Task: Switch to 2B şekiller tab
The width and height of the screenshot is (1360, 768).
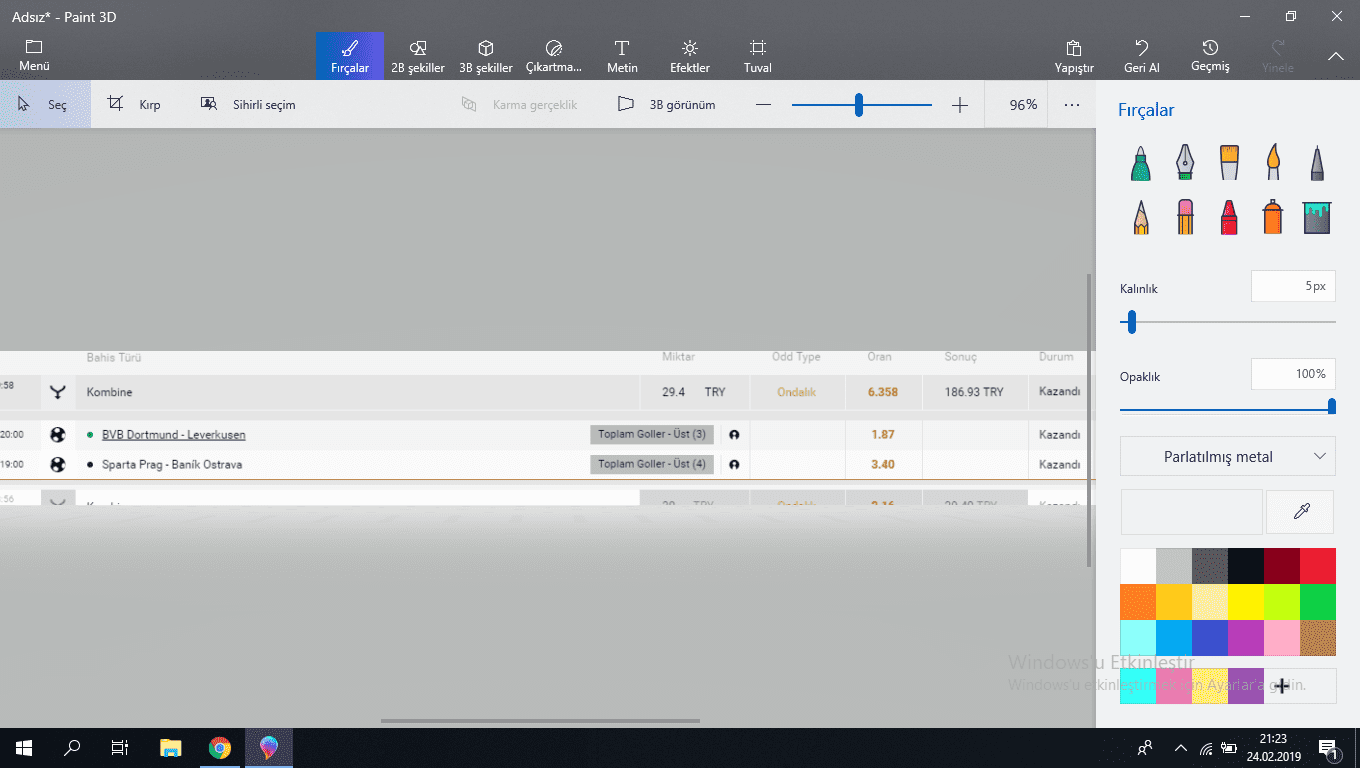Action: 418,56
